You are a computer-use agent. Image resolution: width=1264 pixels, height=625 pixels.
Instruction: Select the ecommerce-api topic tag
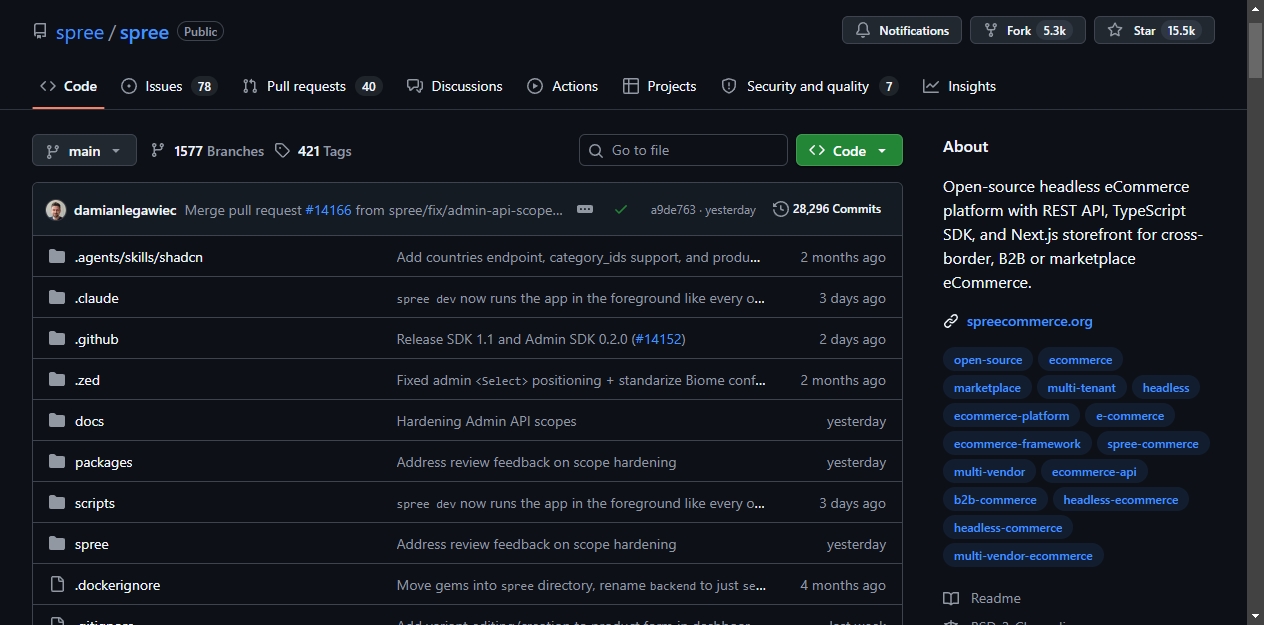(x=1094, y=472)
